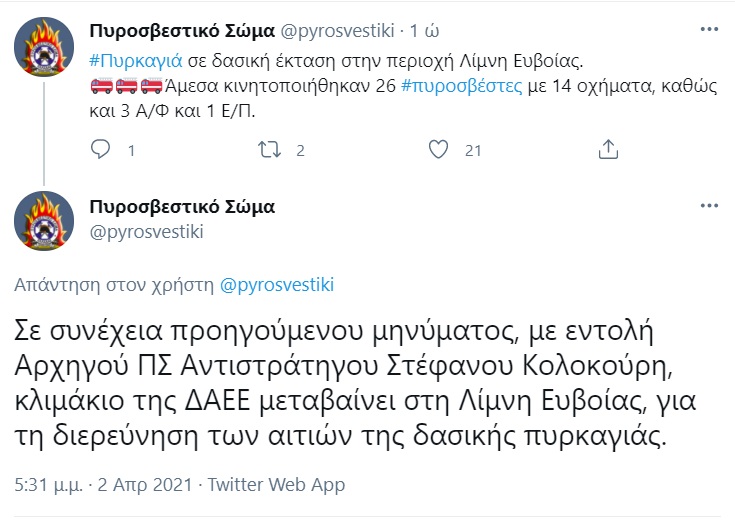
Task: Click the second tweet's flame logo avatar
Action: (x=44, y=221)
